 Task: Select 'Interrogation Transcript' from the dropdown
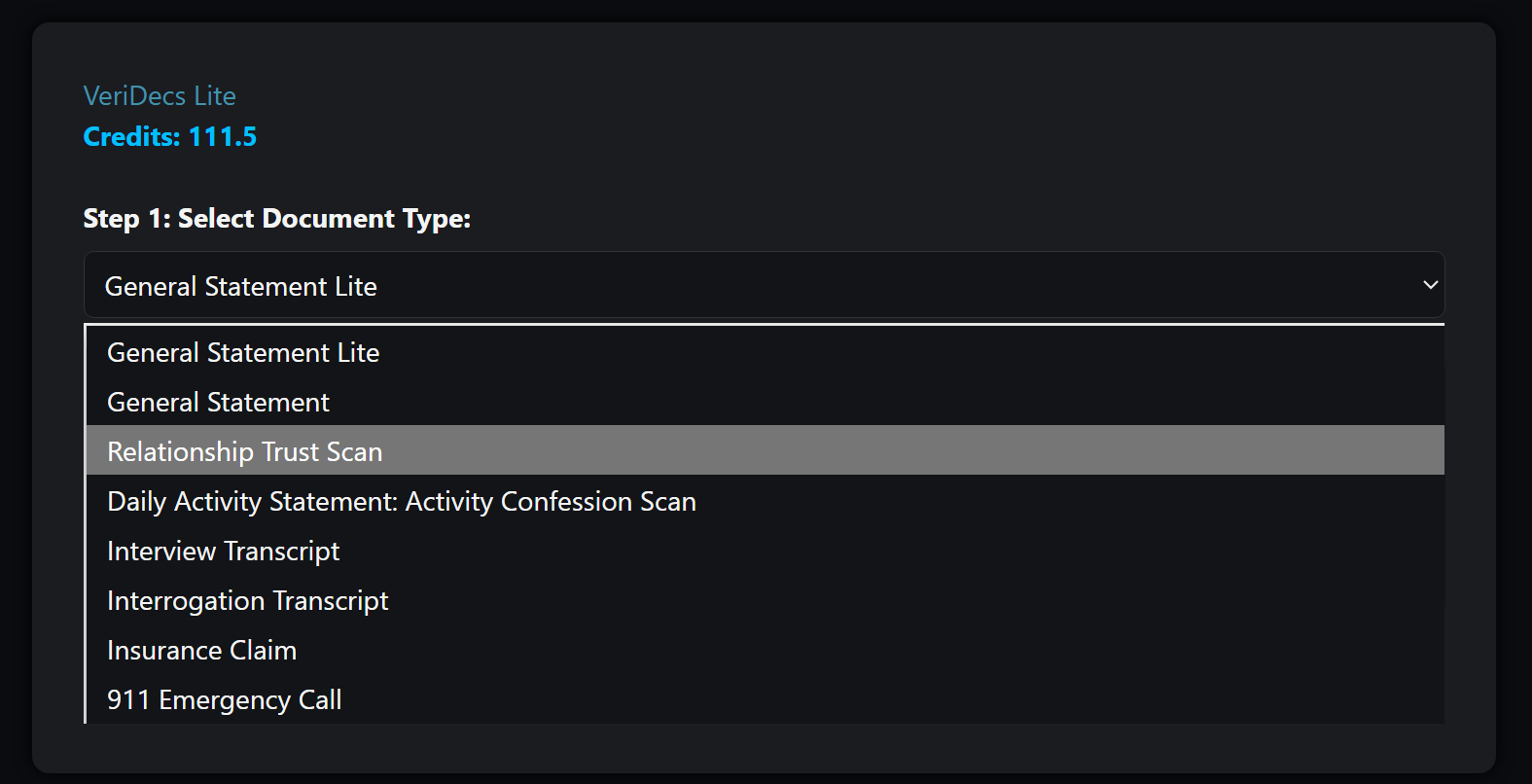[247, 600]
